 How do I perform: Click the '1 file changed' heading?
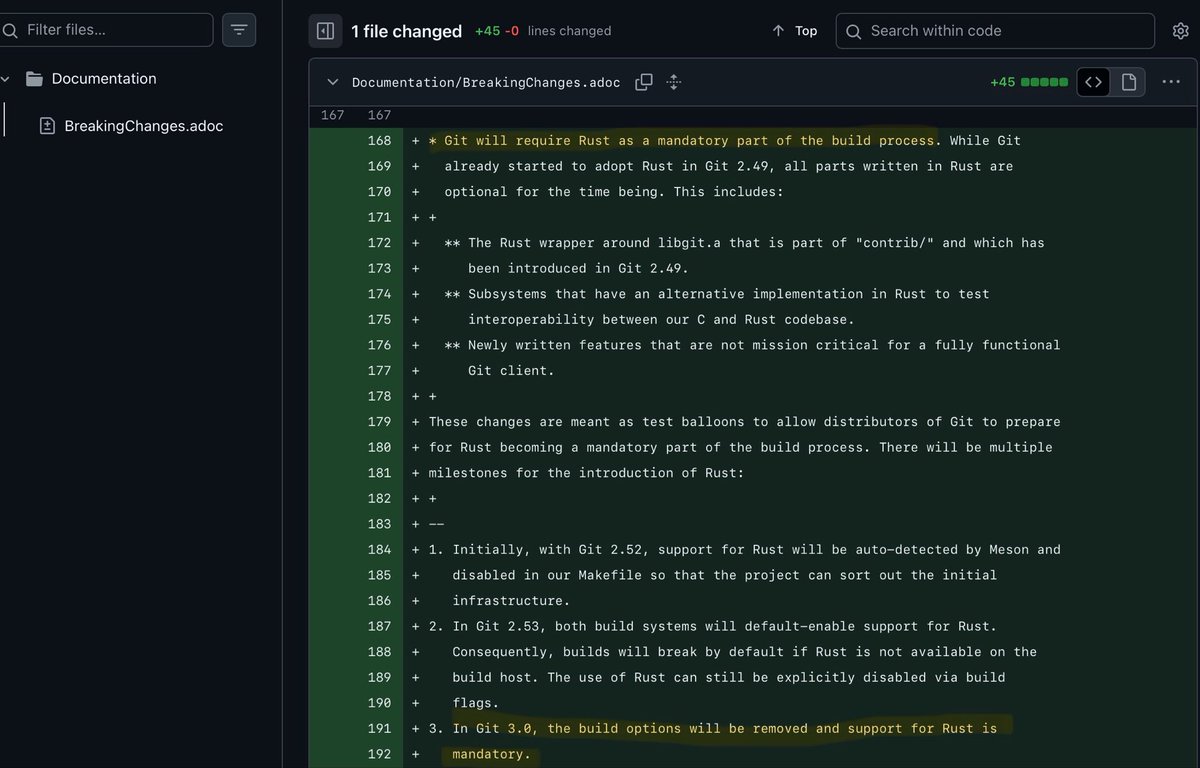[406, 31]
